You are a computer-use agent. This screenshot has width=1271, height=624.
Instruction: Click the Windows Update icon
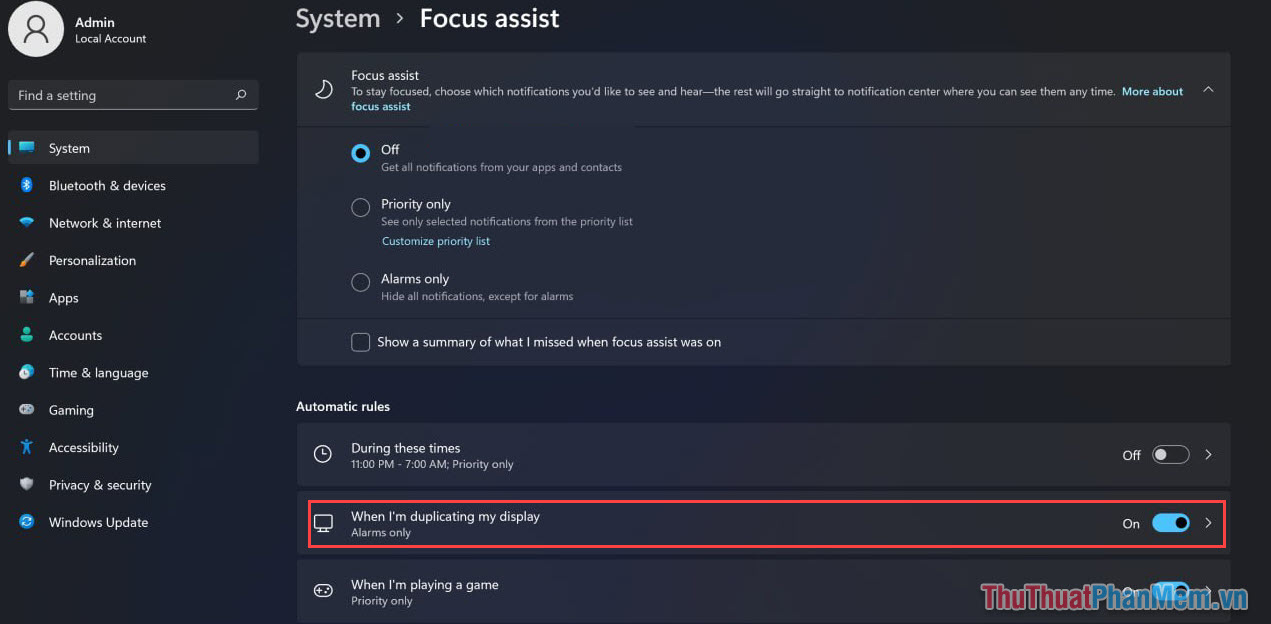click(x=27, y=522)
